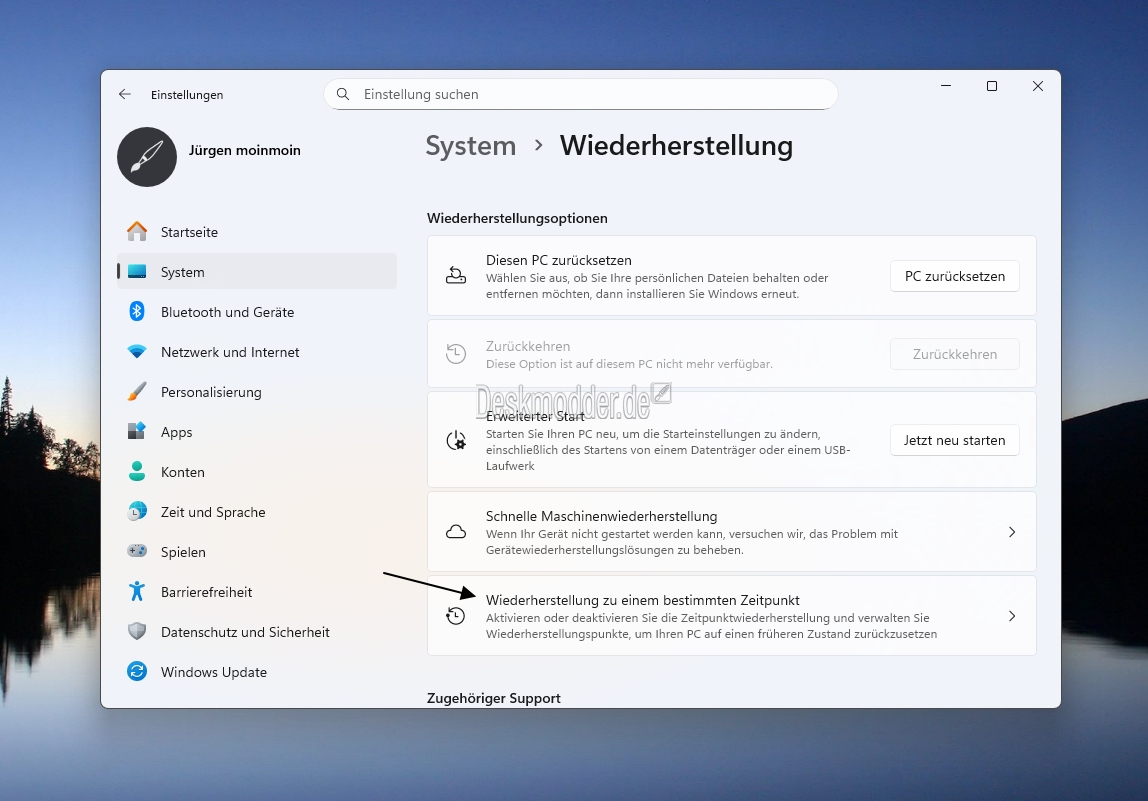
Task: Click the back arrow in Einstellungen header
Action: coord(125,94)
